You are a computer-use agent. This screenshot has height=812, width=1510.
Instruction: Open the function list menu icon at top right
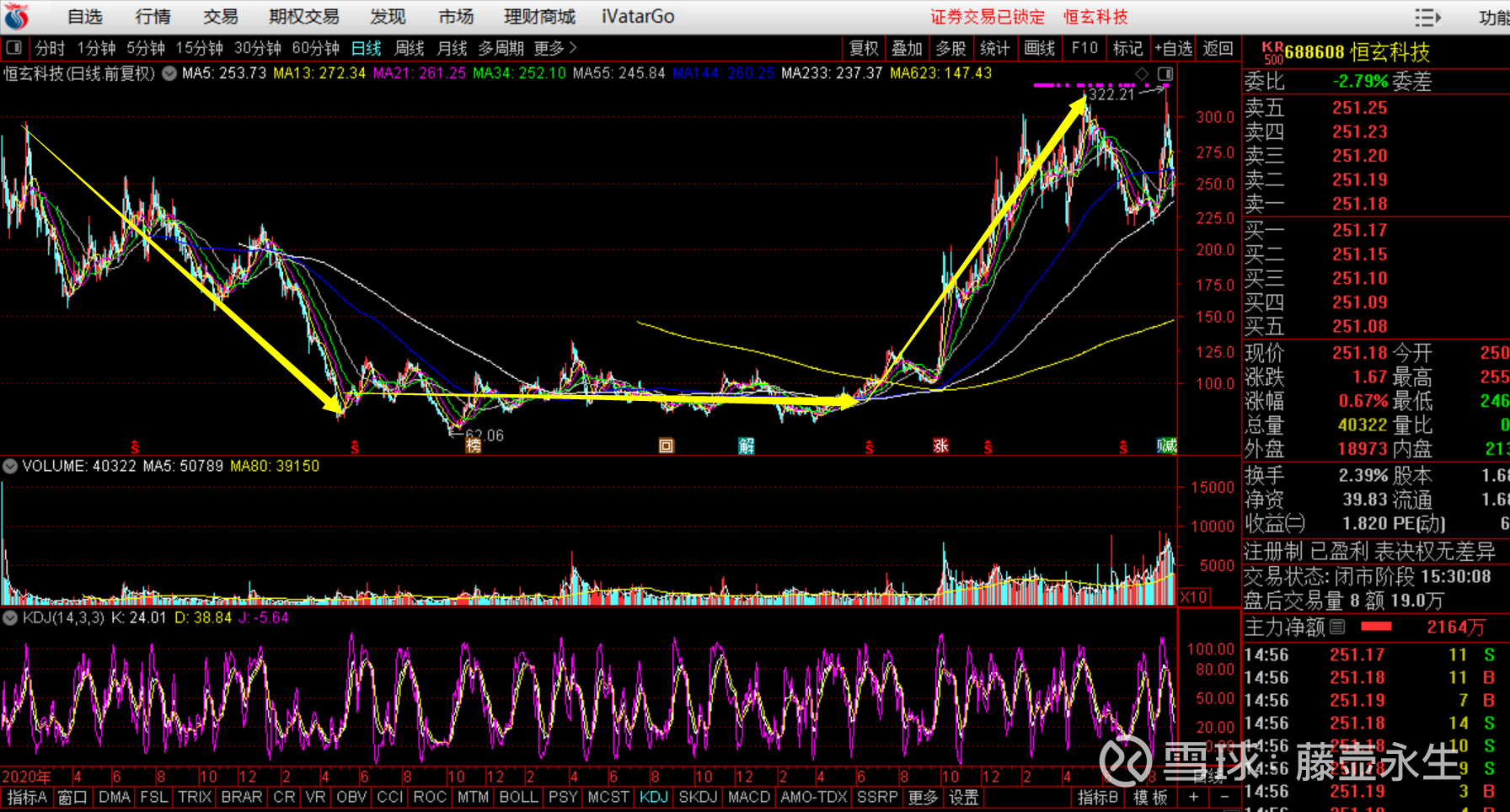coord(1427,17)
